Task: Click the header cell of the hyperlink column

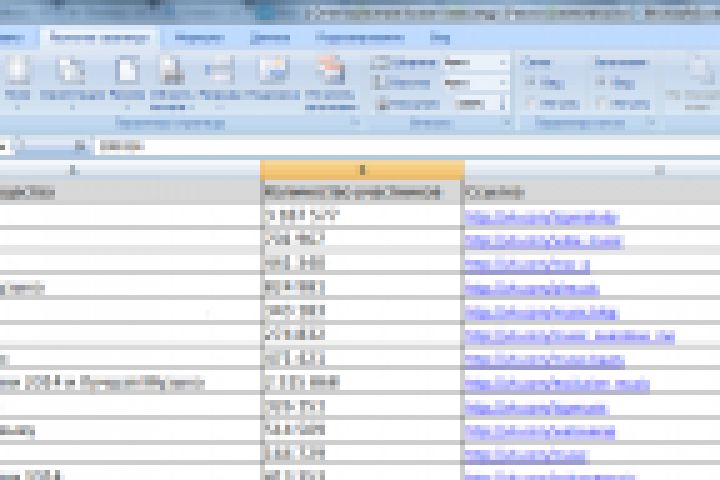Action: point(592,193)
